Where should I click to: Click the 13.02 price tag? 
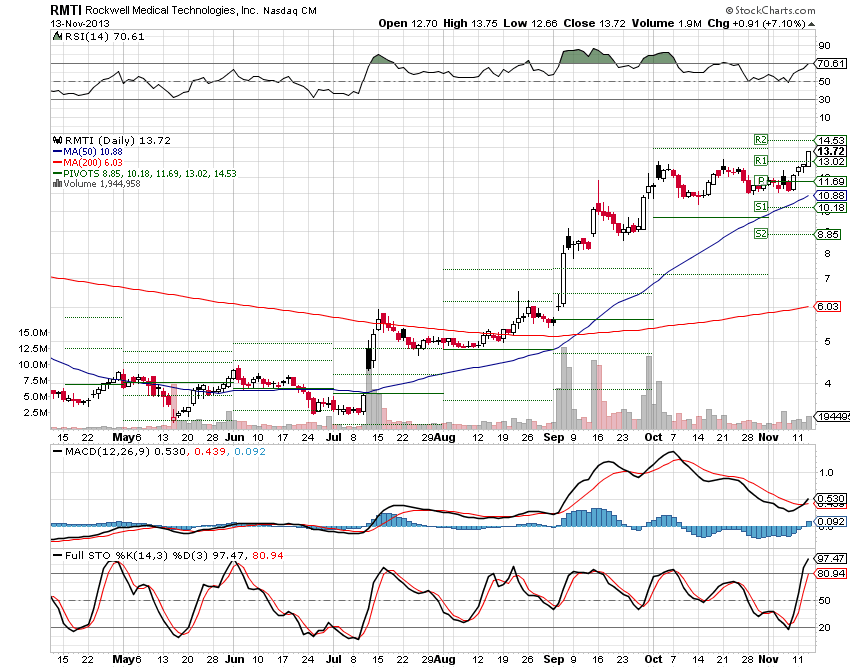[x=830, y=162]
